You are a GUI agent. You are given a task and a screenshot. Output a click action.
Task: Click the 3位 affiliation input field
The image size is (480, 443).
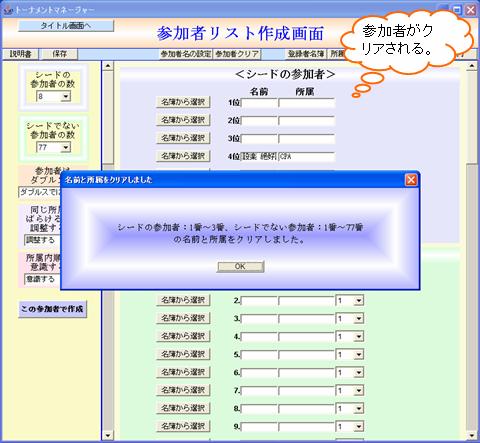pos(306,139)
